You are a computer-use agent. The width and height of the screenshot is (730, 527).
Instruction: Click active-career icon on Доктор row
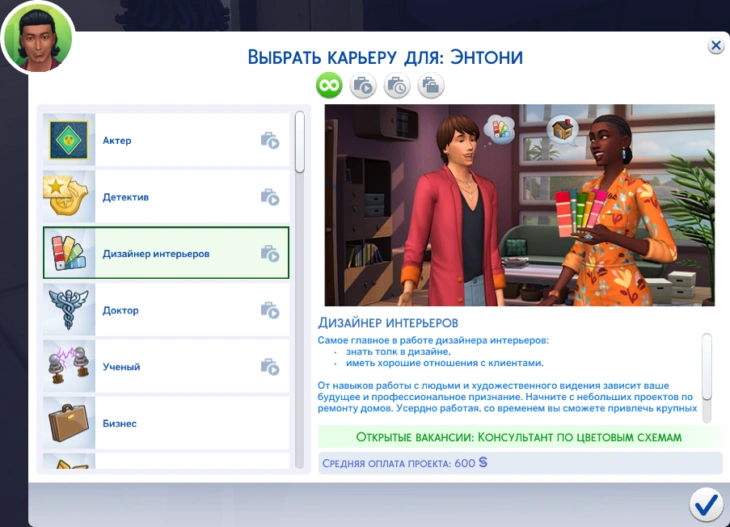coord(270,310)
